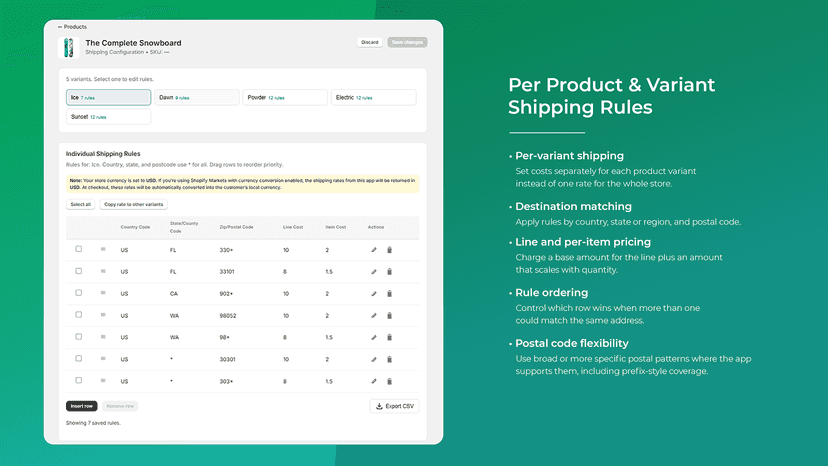This screenshot has width=828, height=466.
Task: Click the Line Cost column header
Action: click(293, 227)
